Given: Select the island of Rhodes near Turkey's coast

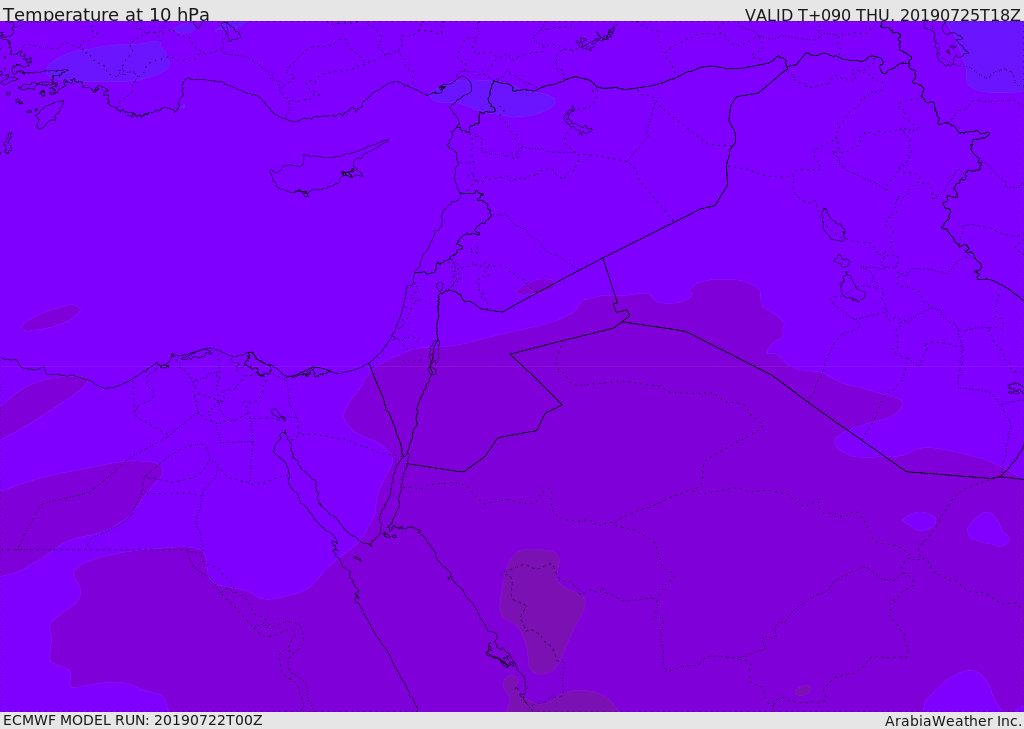Looking at the screenshot, I should tap(48, 114).
